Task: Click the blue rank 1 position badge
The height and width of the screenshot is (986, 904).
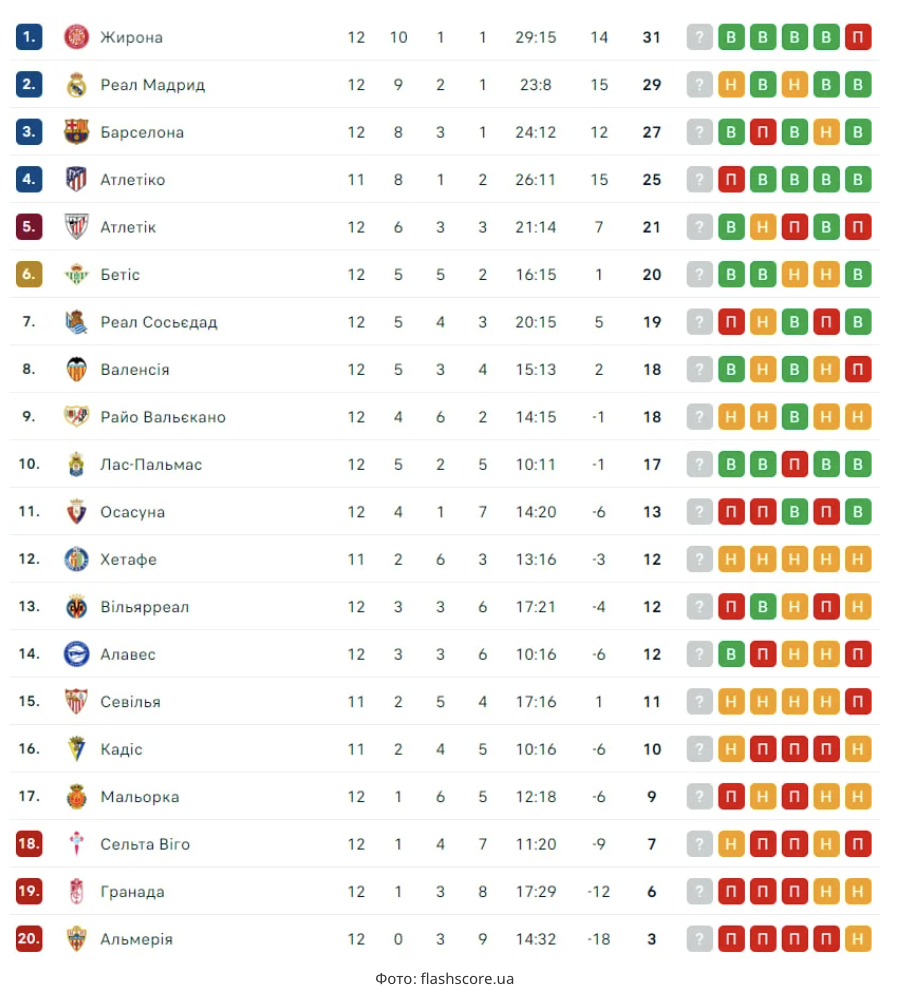Action: tap(29, 37)
